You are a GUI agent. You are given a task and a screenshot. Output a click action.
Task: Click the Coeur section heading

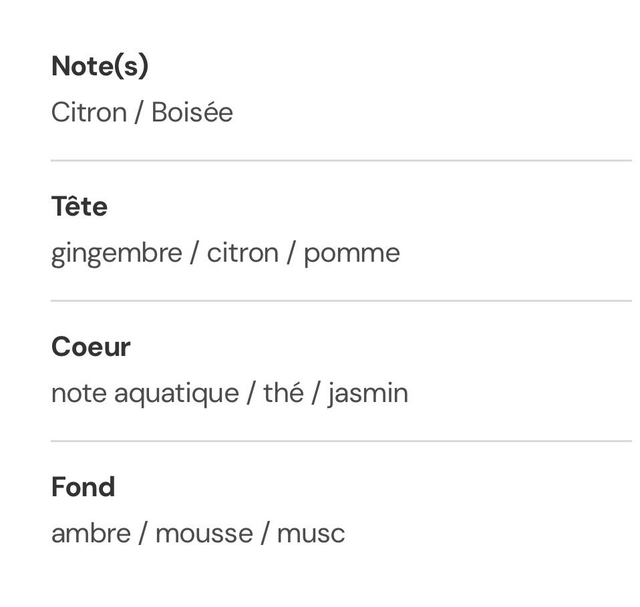pyautogui.click(x=91, y=347)
